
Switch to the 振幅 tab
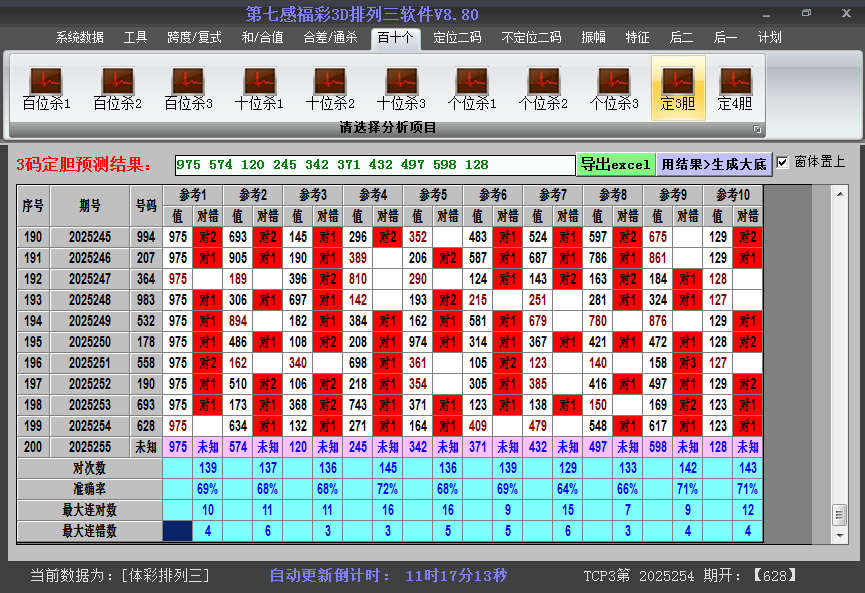point(594,37)
